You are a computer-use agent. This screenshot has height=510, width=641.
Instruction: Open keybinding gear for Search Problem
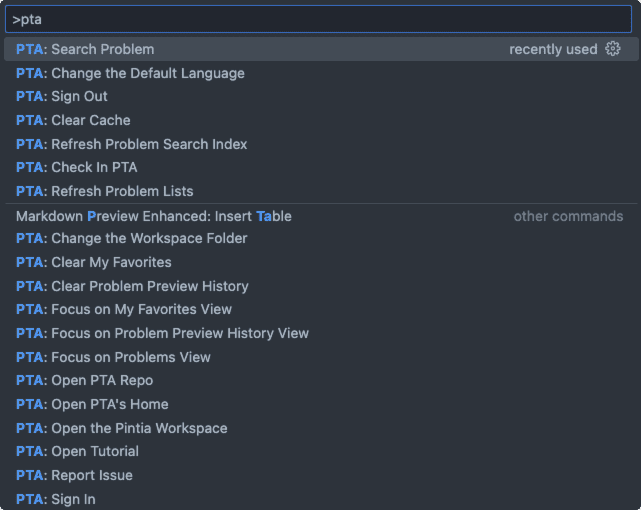tap(612, 49)
